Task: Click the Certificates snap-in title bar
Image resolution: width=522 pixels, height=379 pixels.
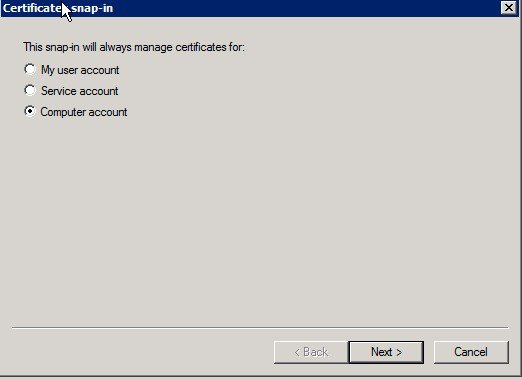Action: (x=260, y=8)
